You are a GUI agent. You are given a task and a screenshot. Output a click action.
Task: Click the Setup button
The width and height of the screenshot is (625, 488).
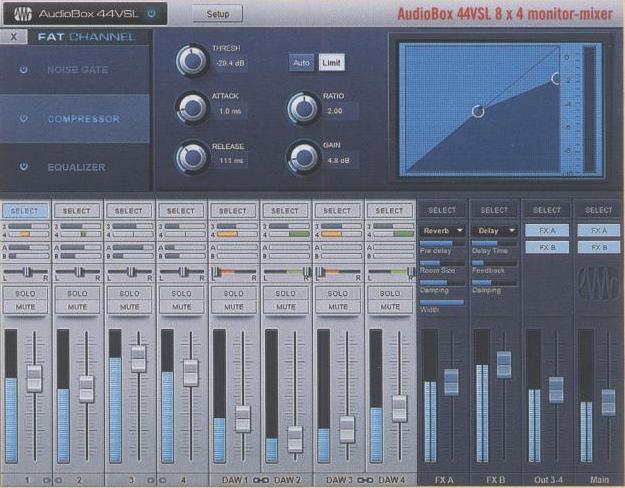pyautogui.click(x=217, y=14)
